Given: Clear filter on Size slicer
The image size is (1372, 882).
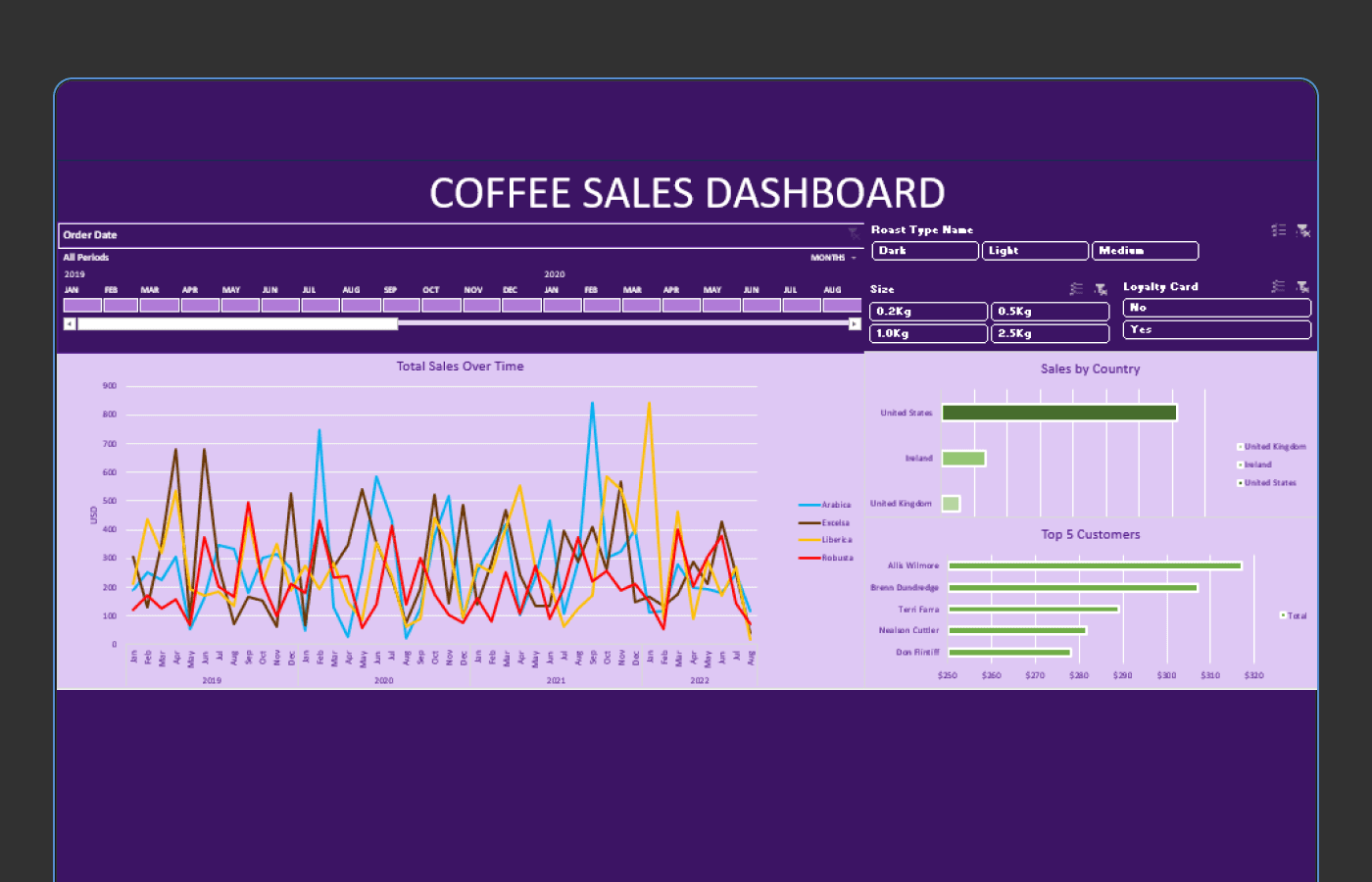Looking at the screenshot, I should point(1101,289).
